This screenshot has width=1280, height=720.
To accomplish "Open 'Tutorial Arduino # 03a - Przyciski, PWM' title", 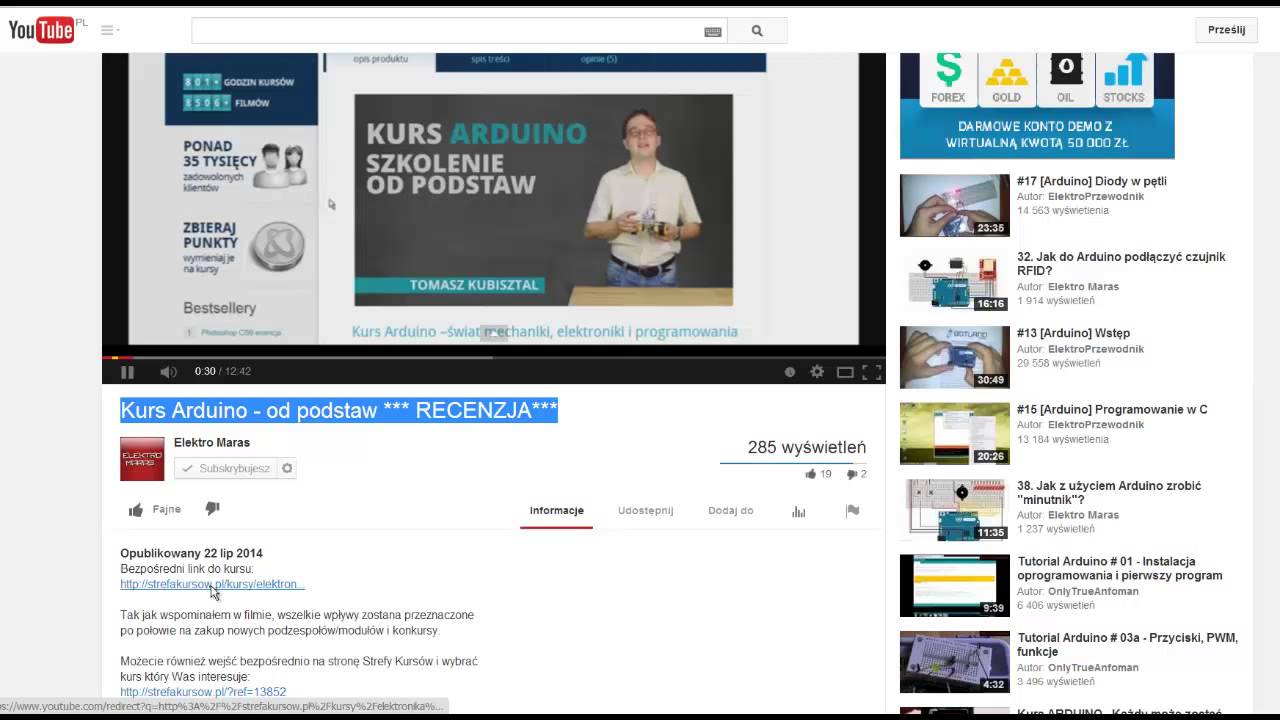I will pos(1128,644).
